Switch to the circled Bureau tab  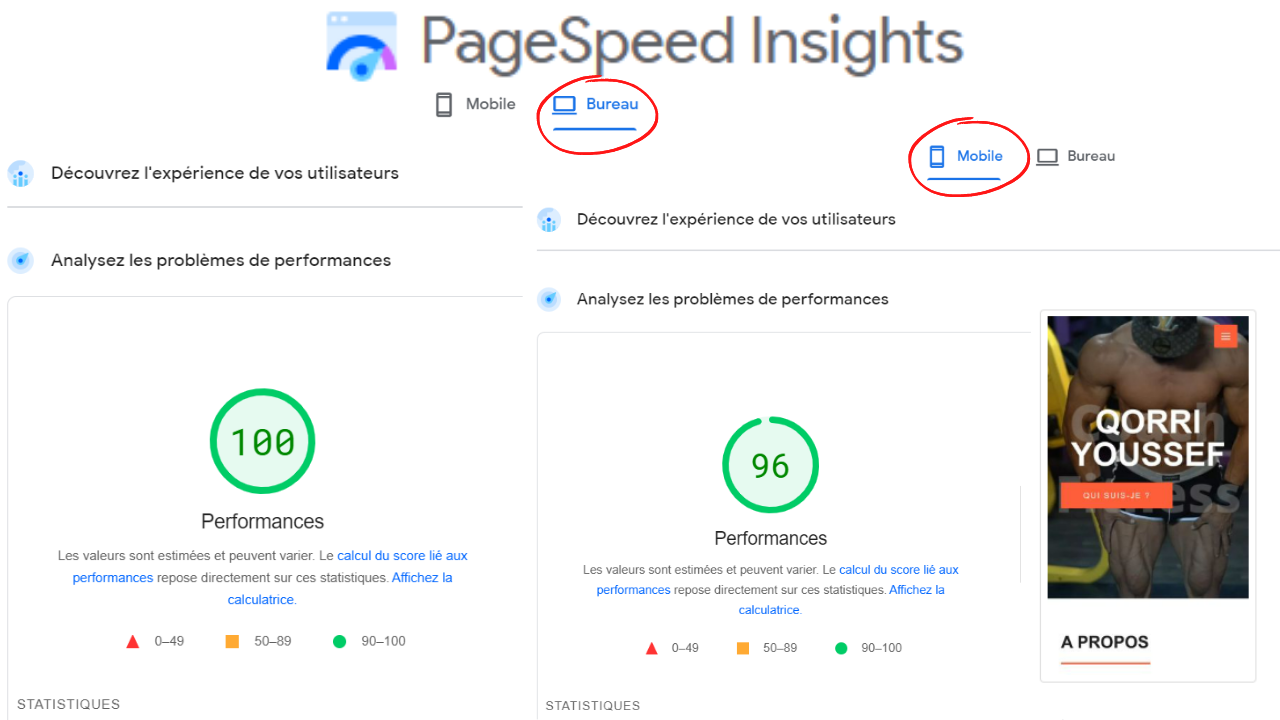click(612, 103)
